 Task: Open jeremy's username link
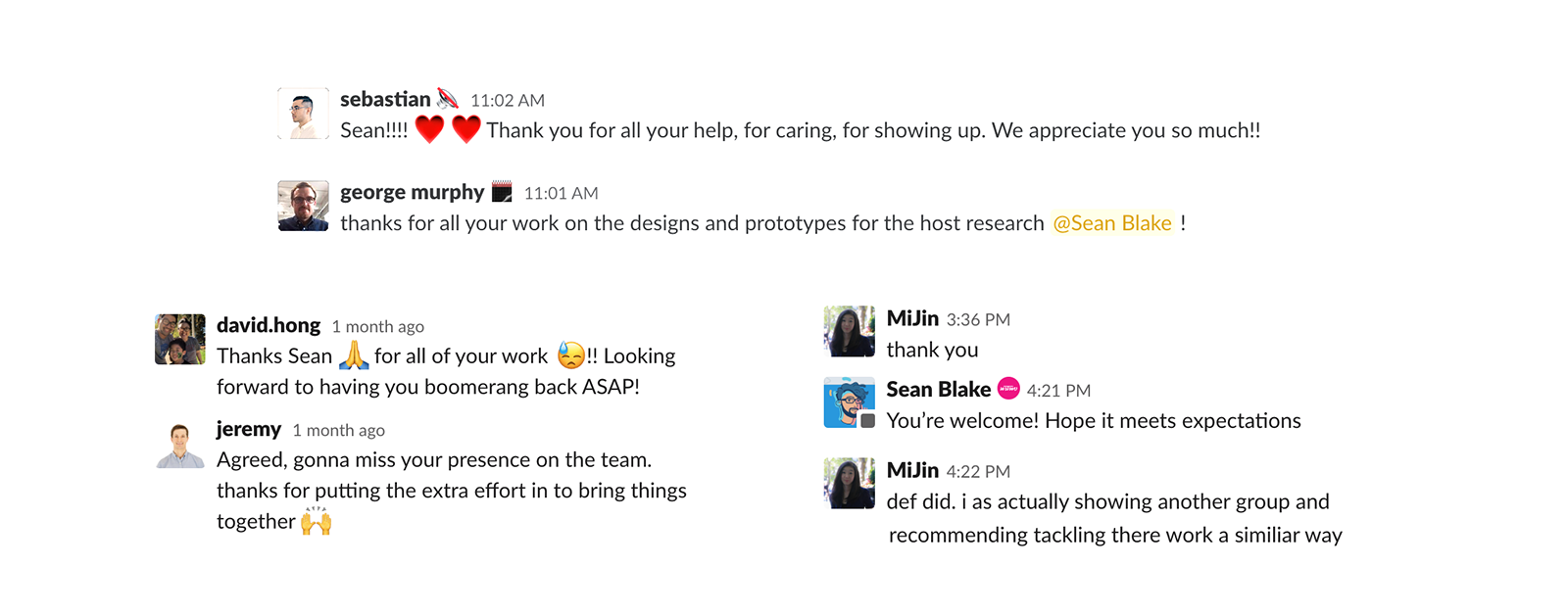(249, 429)
